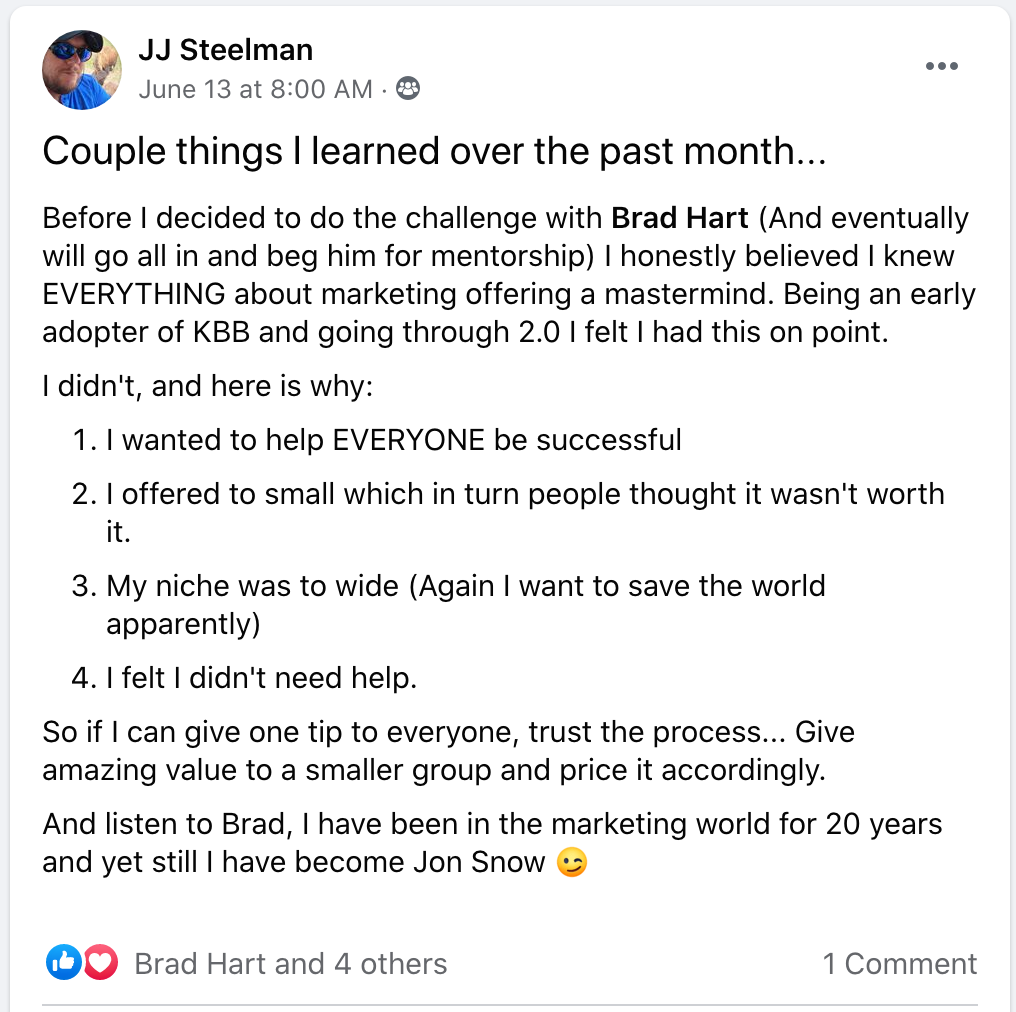Click the group audience icon beside timestamp
The height and width of the screenshot is (1012, 1016).
tap(408, 88)
